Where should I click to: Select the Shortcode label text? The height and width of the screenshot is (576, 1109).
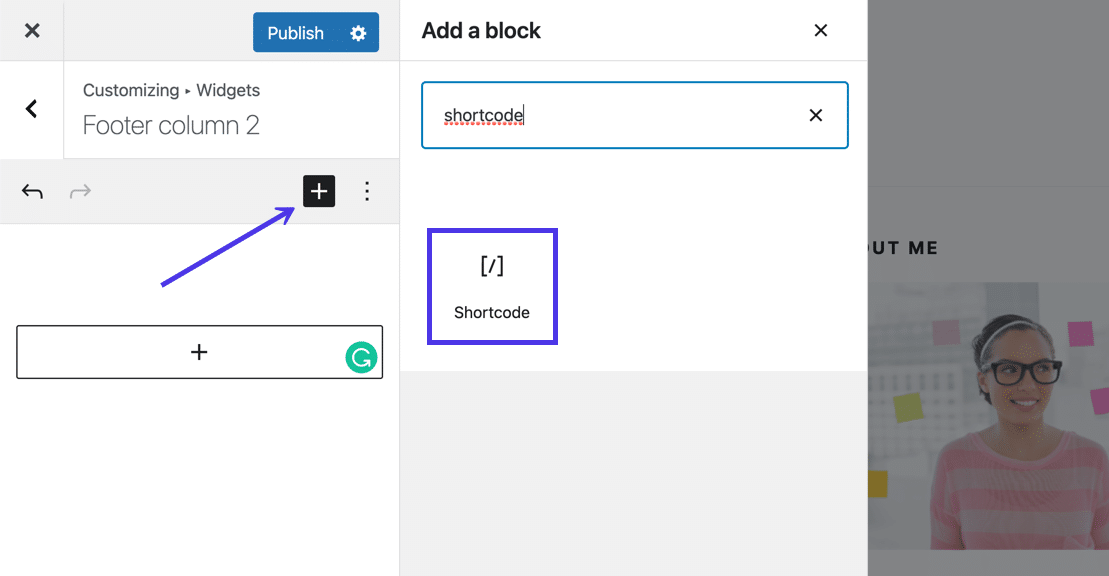492,312
